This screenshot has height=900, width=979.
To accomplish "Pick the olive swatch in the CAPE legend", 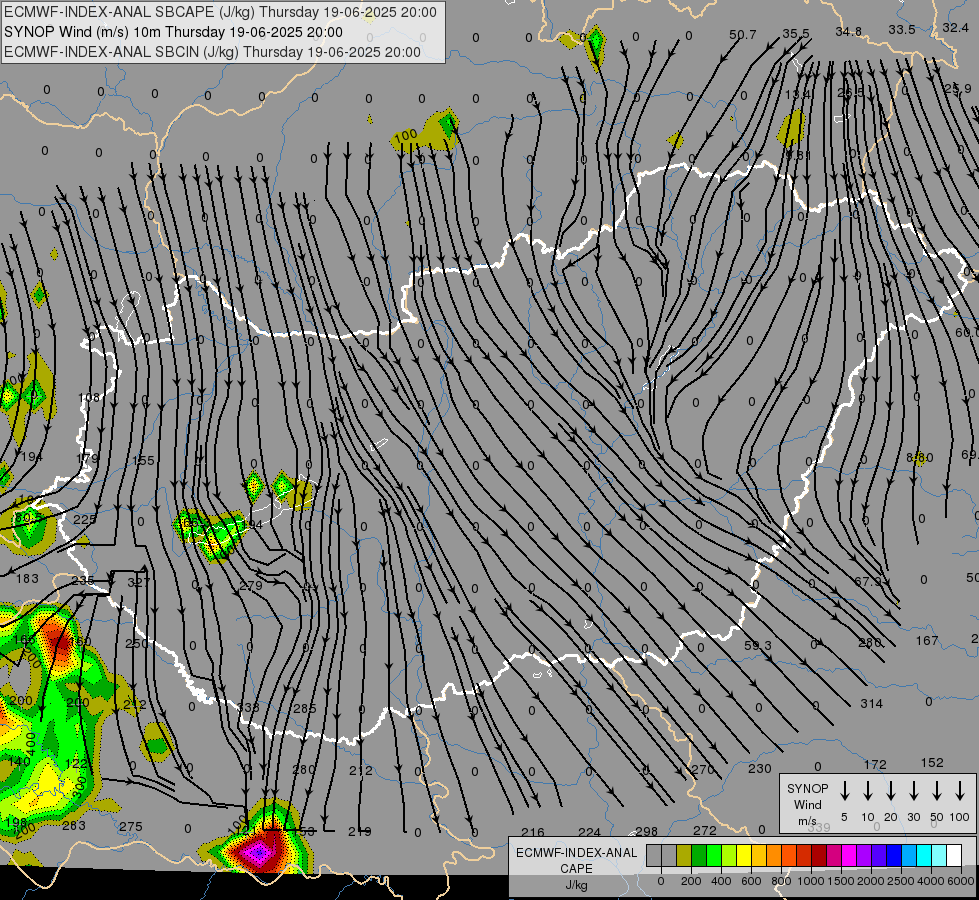I will pos(684,855).
